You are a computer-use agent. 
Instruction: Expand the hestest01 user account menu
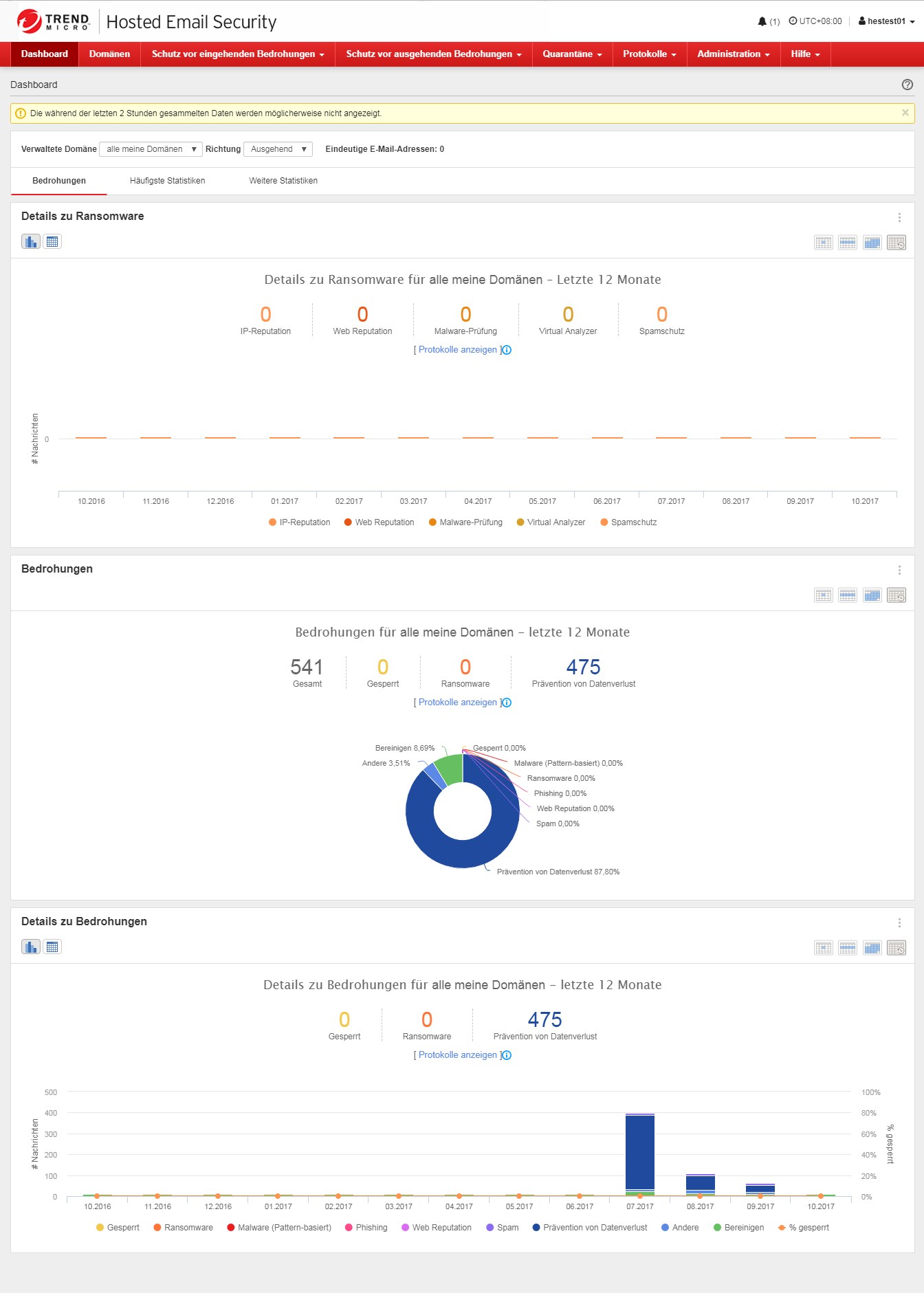click(886, 21)
